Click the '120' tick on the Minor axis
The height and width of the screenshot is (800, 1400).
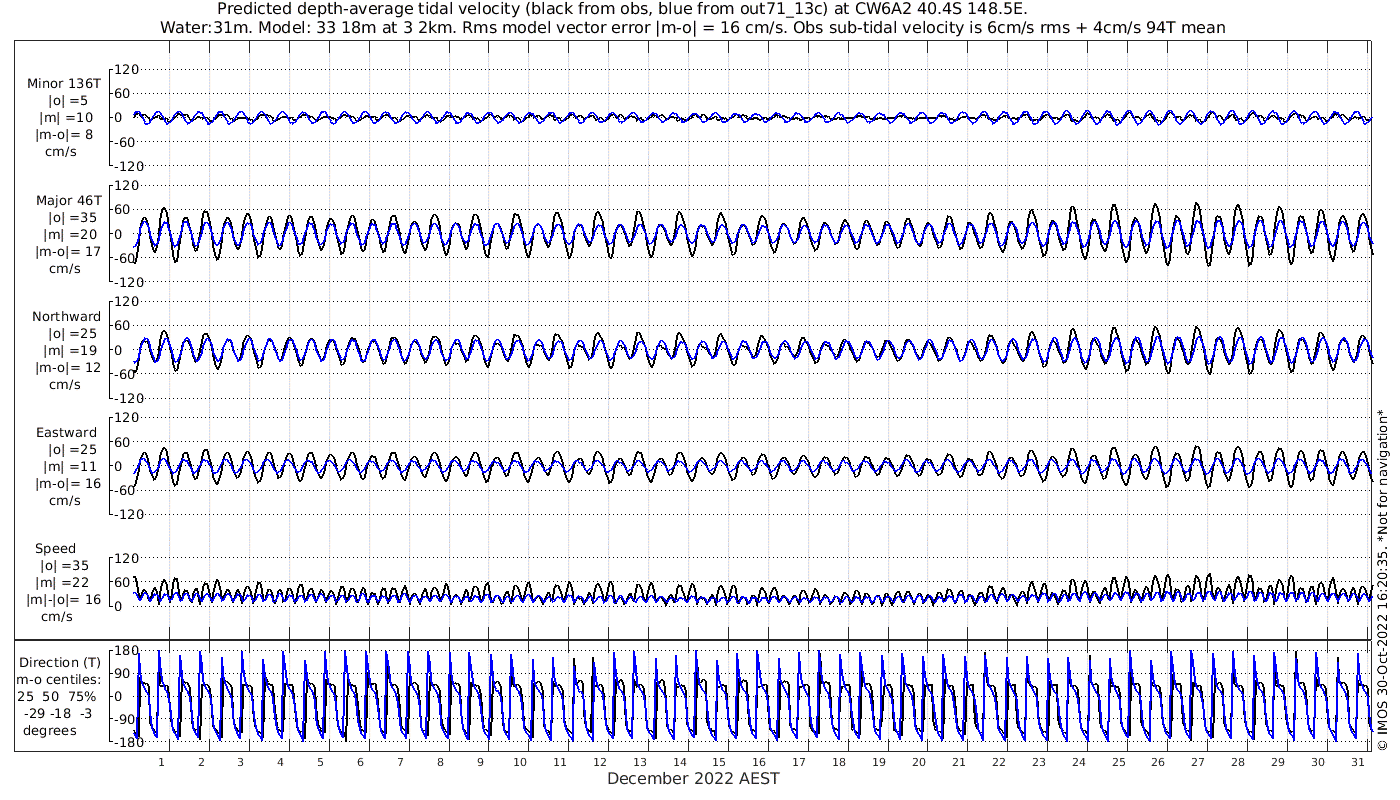pos(126,69)
